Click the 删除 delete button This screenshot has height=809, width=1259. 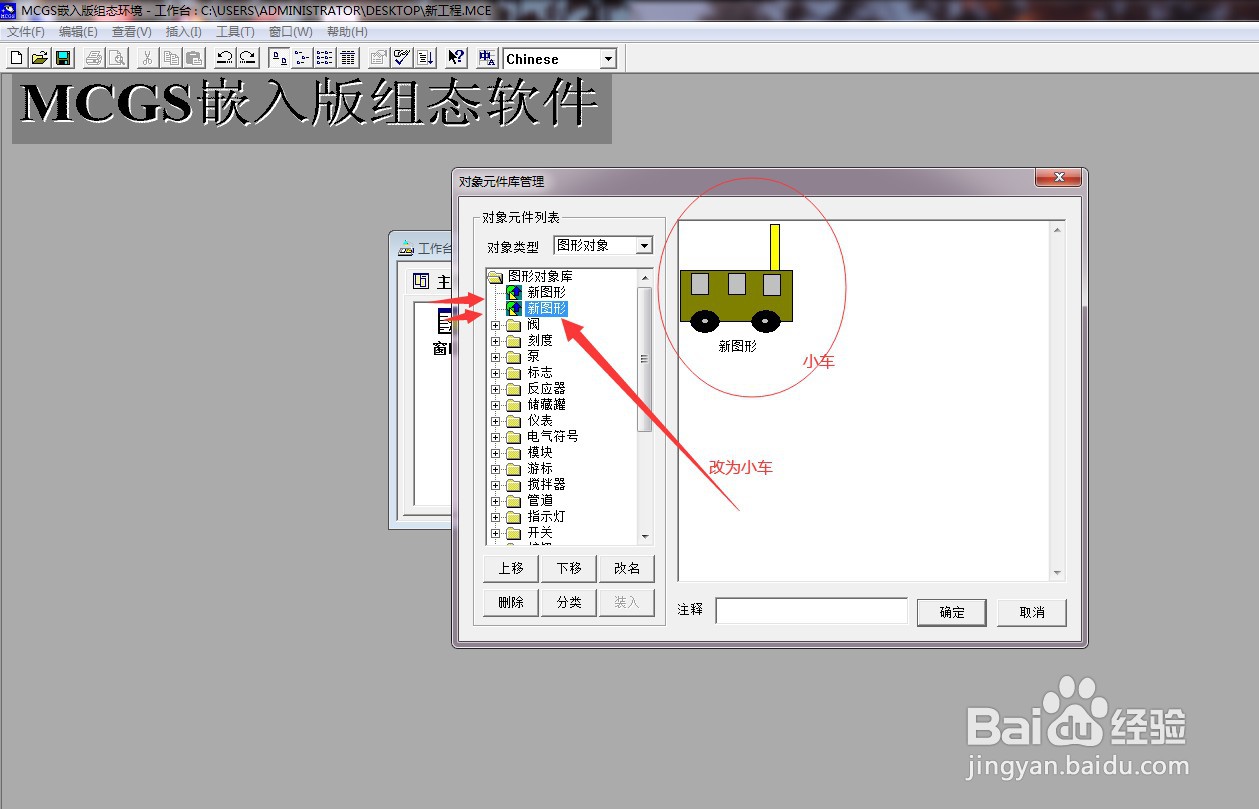pyautogui.click(x=511, y=602)
